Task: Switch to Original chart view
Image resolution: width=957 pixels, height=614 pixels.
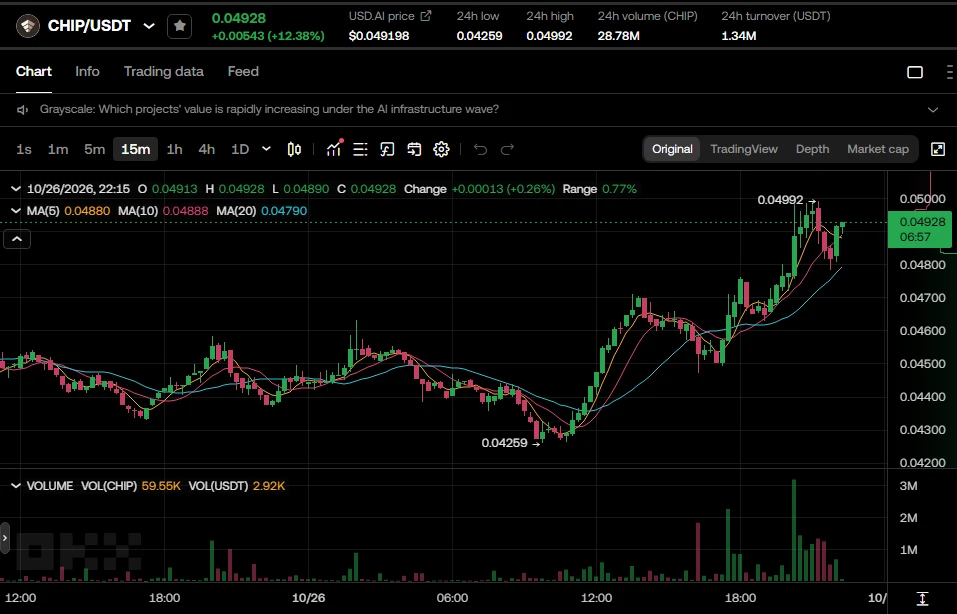Action: pyautogui.click(x=672, y=149)
